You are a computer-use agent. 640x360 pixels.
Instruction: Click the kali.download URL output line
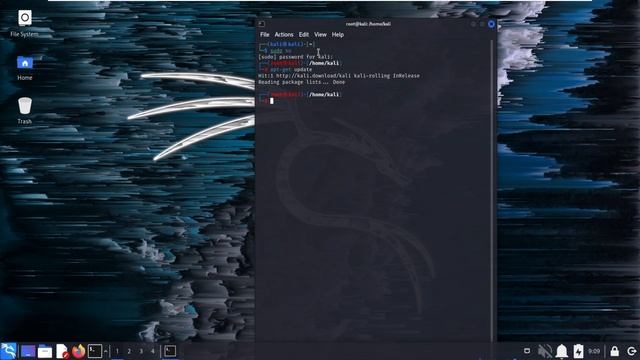pyautogui.click(x=339, y=76)
